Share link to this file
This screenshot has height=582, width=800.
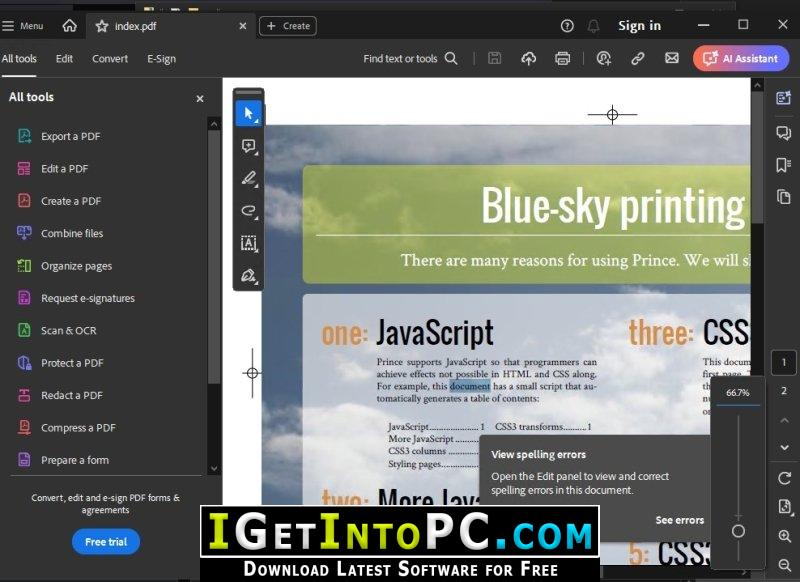[637, 59]
